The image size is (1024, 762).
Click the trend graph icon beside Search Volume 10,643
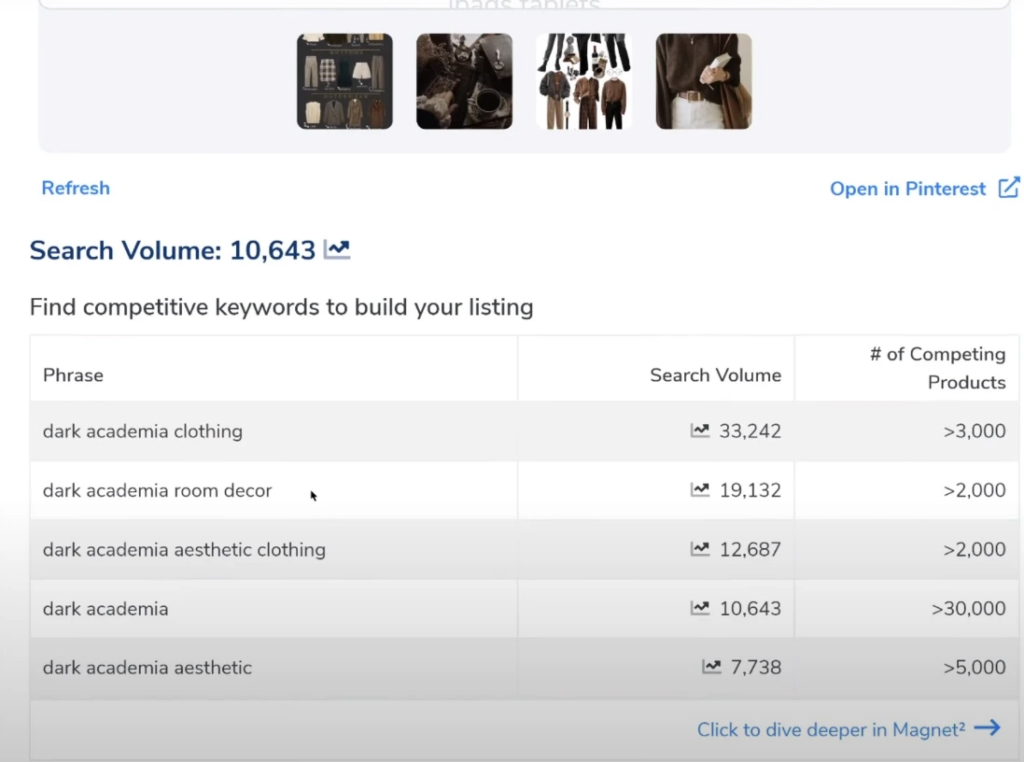pos(336,249)
